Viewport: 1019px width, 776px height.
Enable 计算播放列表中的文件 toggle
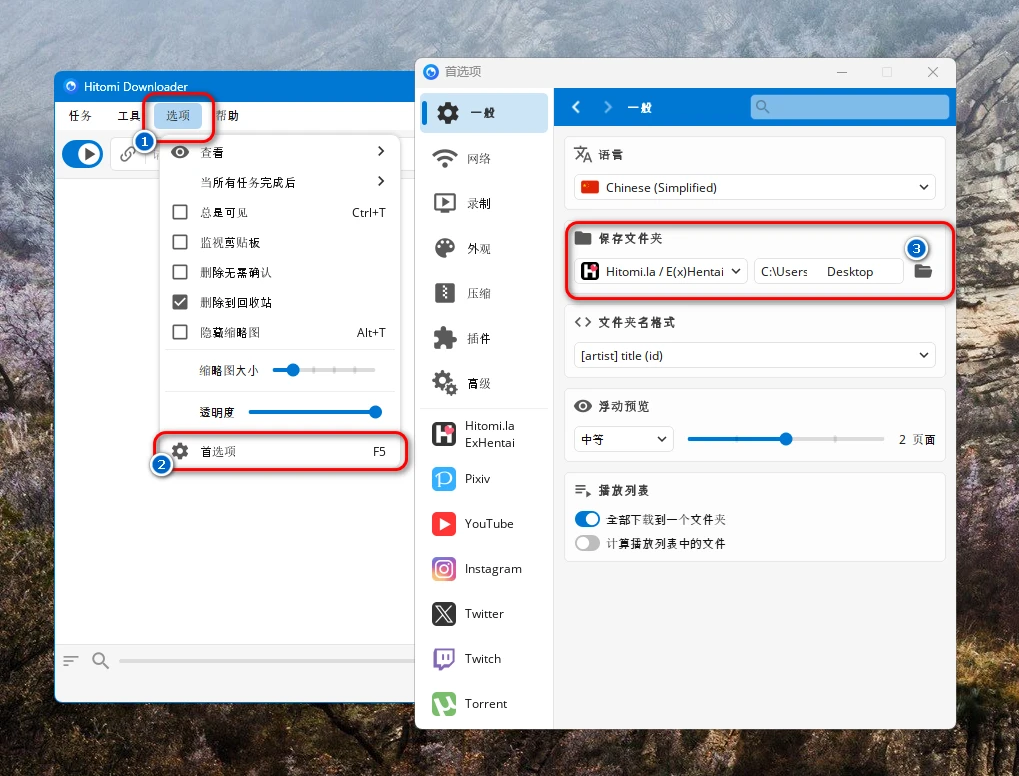[587, 544]
